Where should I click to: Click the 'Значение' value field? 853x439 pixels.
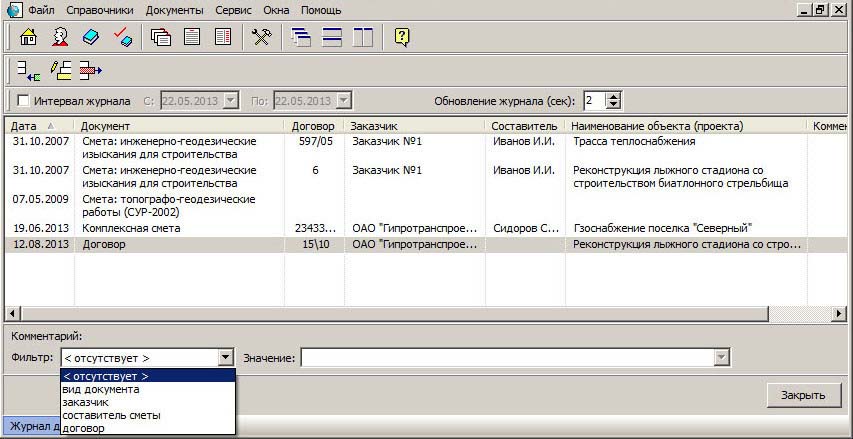(508, 358)
